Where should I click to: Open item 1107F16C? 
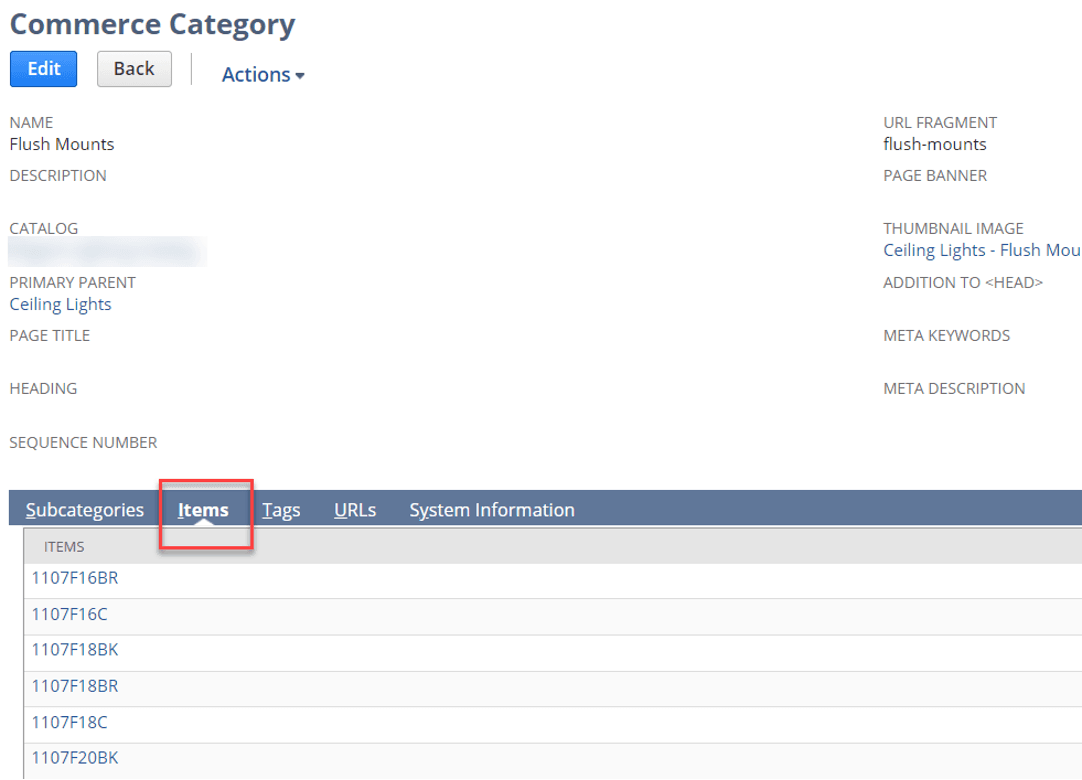pos(70,614)
